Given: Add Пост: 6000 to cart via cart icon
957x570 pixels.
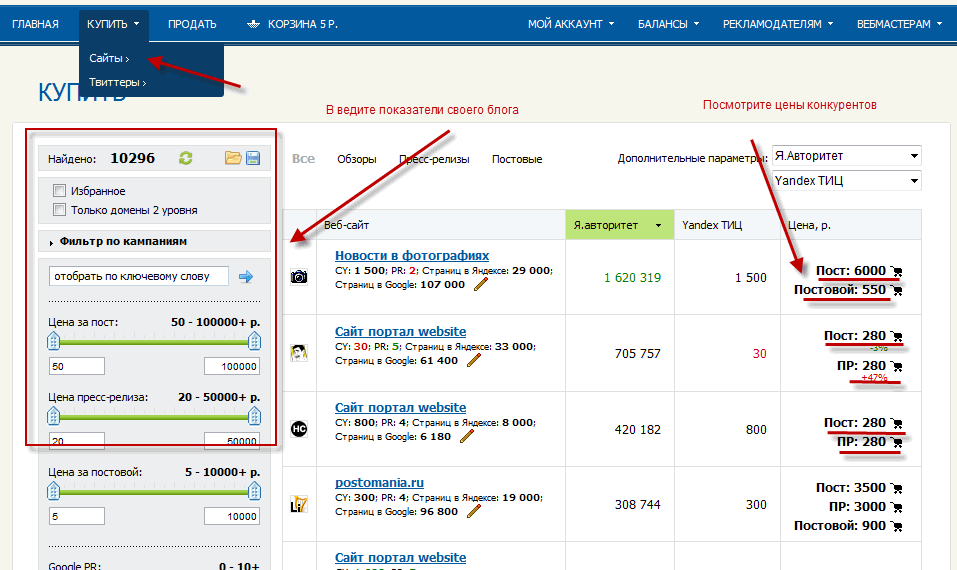Looking at the screenshot, I should coord(896,271).
